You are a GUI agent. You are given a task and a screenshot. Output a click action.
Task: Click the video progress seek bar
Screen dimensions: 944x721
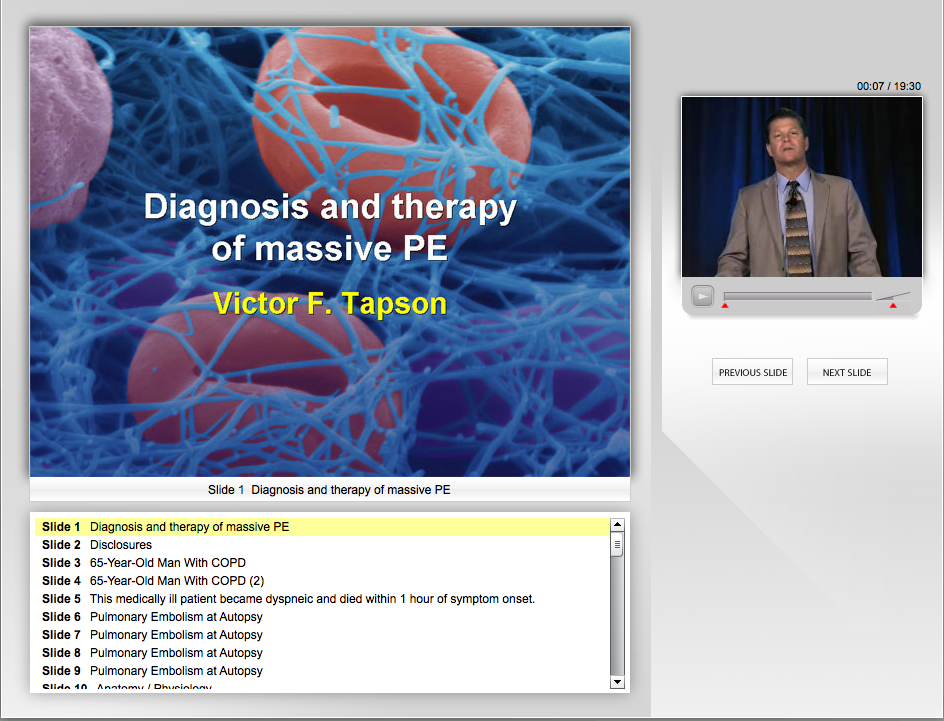[797, 296]
